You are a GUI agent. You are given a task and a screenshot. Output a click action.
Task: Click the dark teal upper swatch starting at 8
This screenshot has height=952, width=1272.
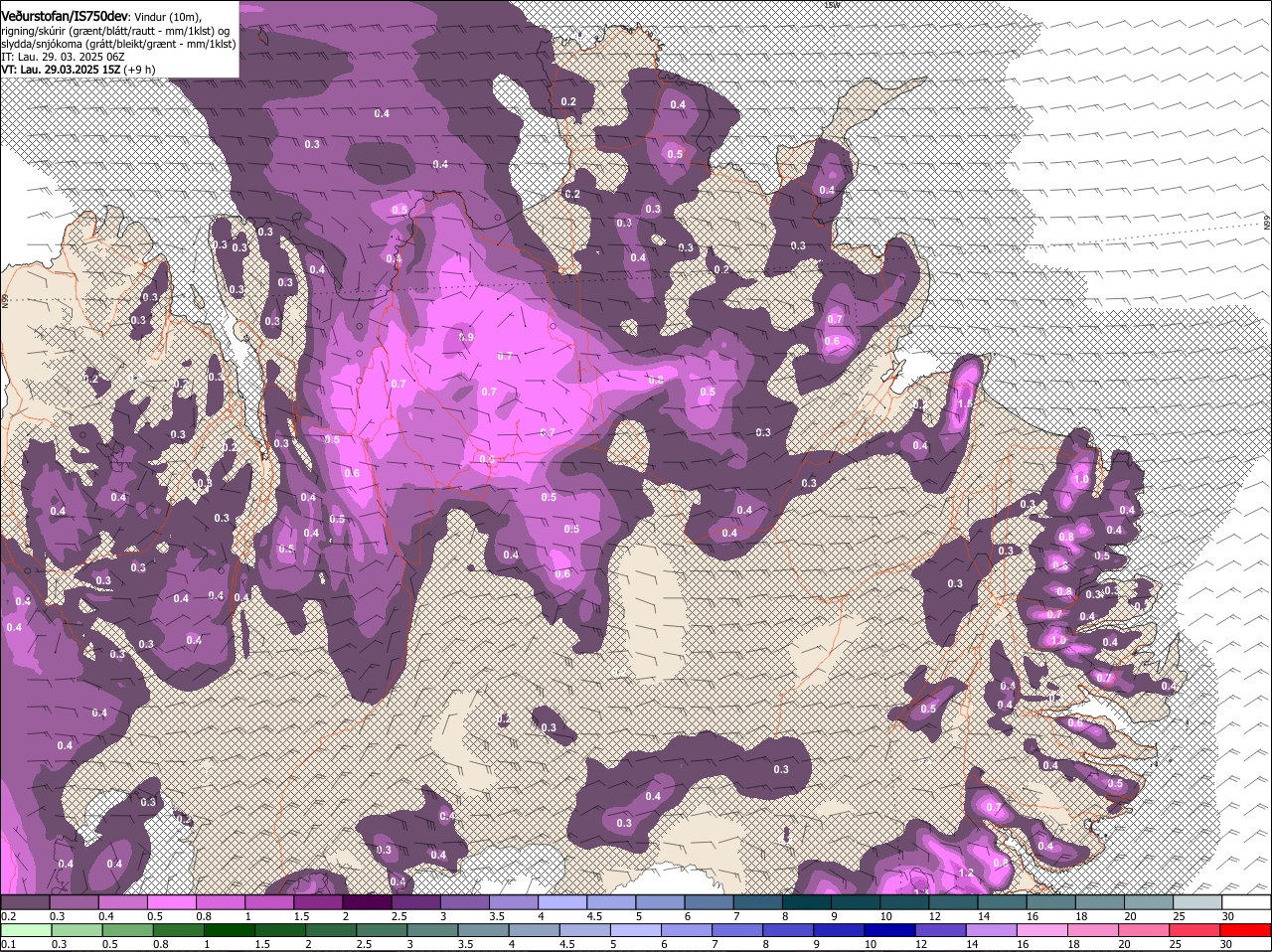[x=806, y=902]
